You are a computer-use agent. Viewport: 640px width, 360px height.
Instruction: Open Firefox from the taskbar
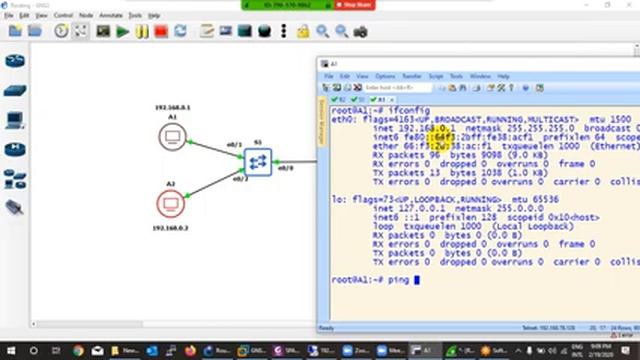[x=190, y=351]
